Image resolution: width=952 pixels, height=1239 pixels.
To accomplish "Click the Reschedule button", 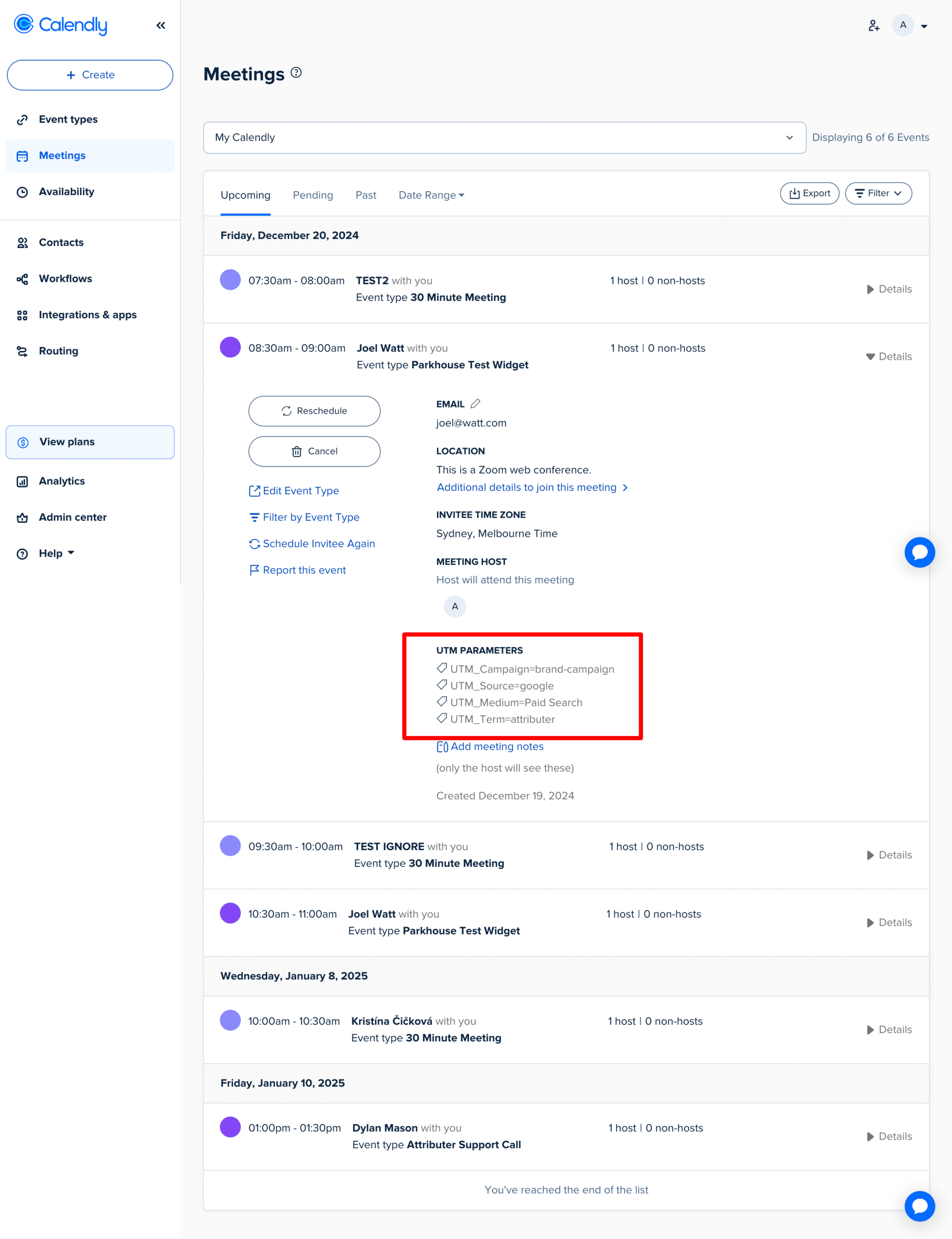I will click(x=314, y=411).
